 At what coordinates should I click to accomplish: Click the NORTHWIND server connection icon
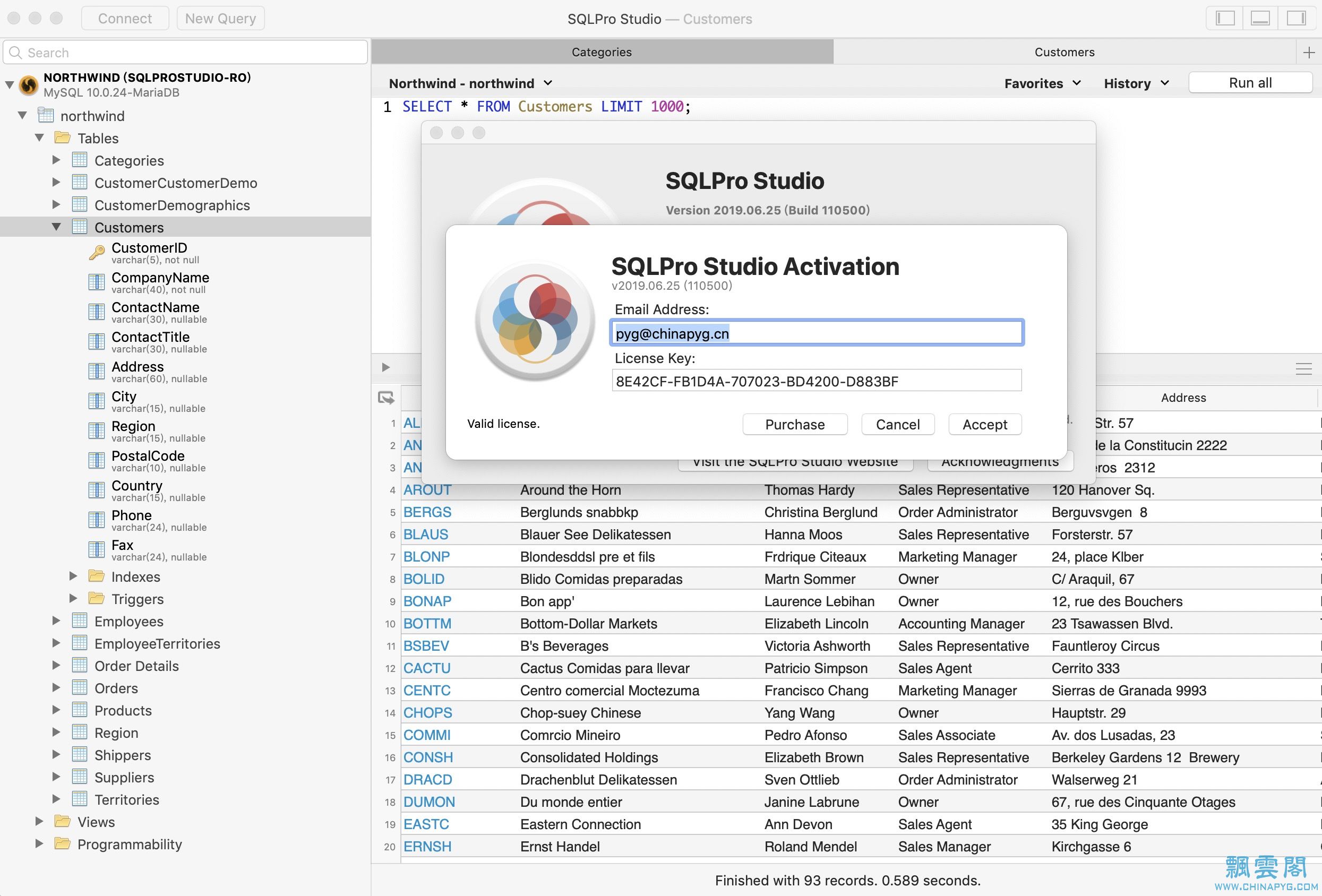tap(29, 85)
